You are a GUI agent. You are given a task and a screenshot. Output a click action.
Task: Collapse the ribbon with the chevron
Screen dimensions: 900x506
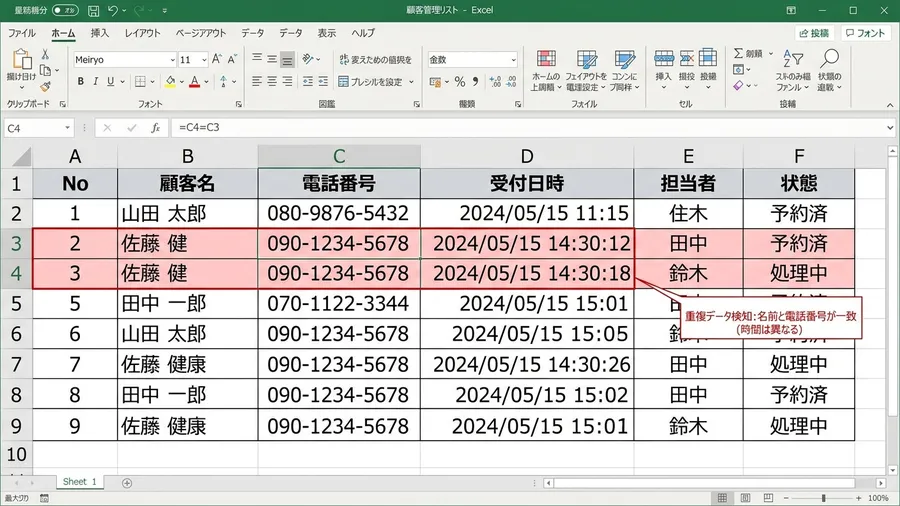(890, 105)
